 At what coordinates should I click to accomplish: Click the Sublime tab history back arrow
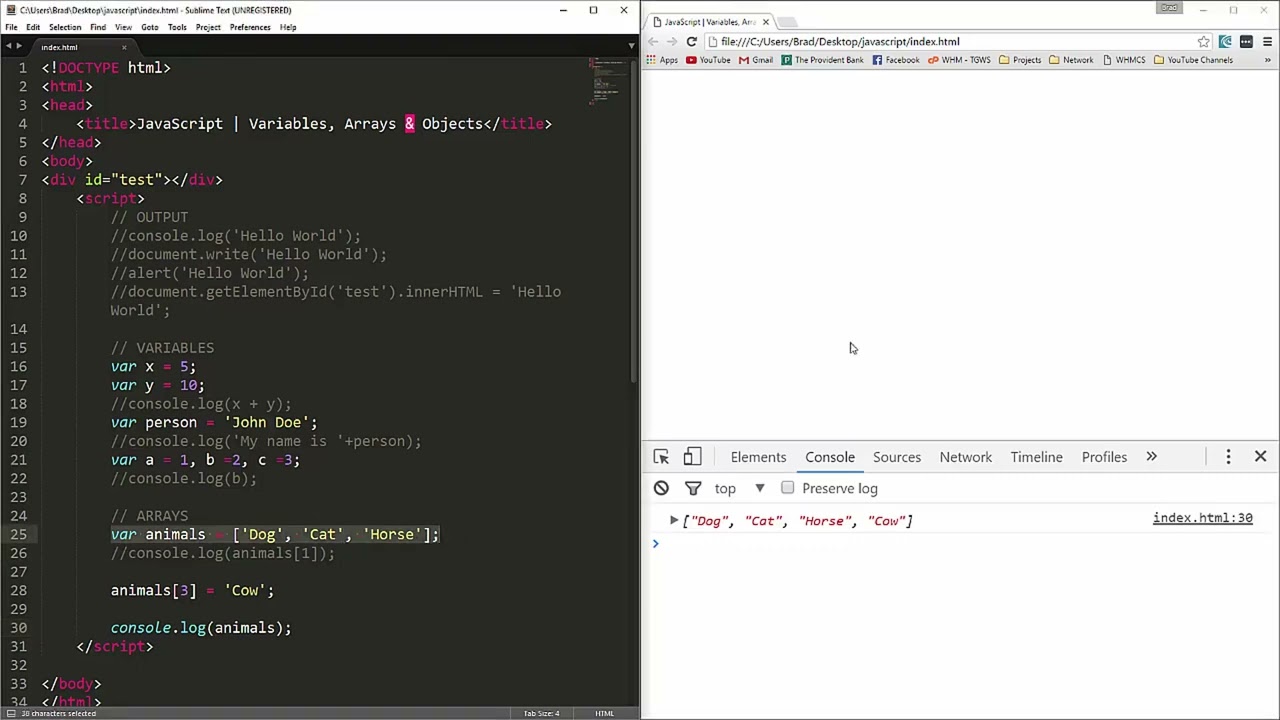8,46
